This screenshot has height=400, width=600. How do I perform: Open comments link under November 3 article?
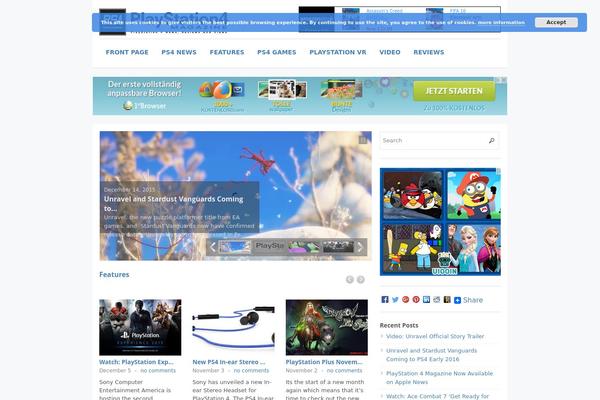[251, 371]
